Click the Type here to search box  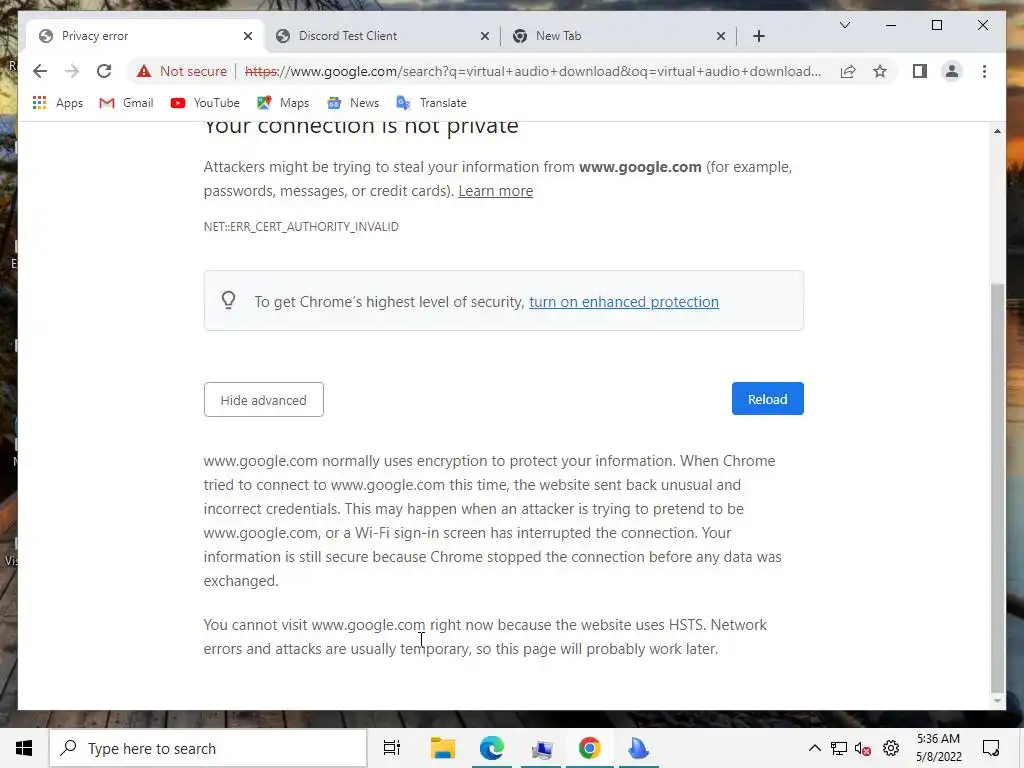208,748
